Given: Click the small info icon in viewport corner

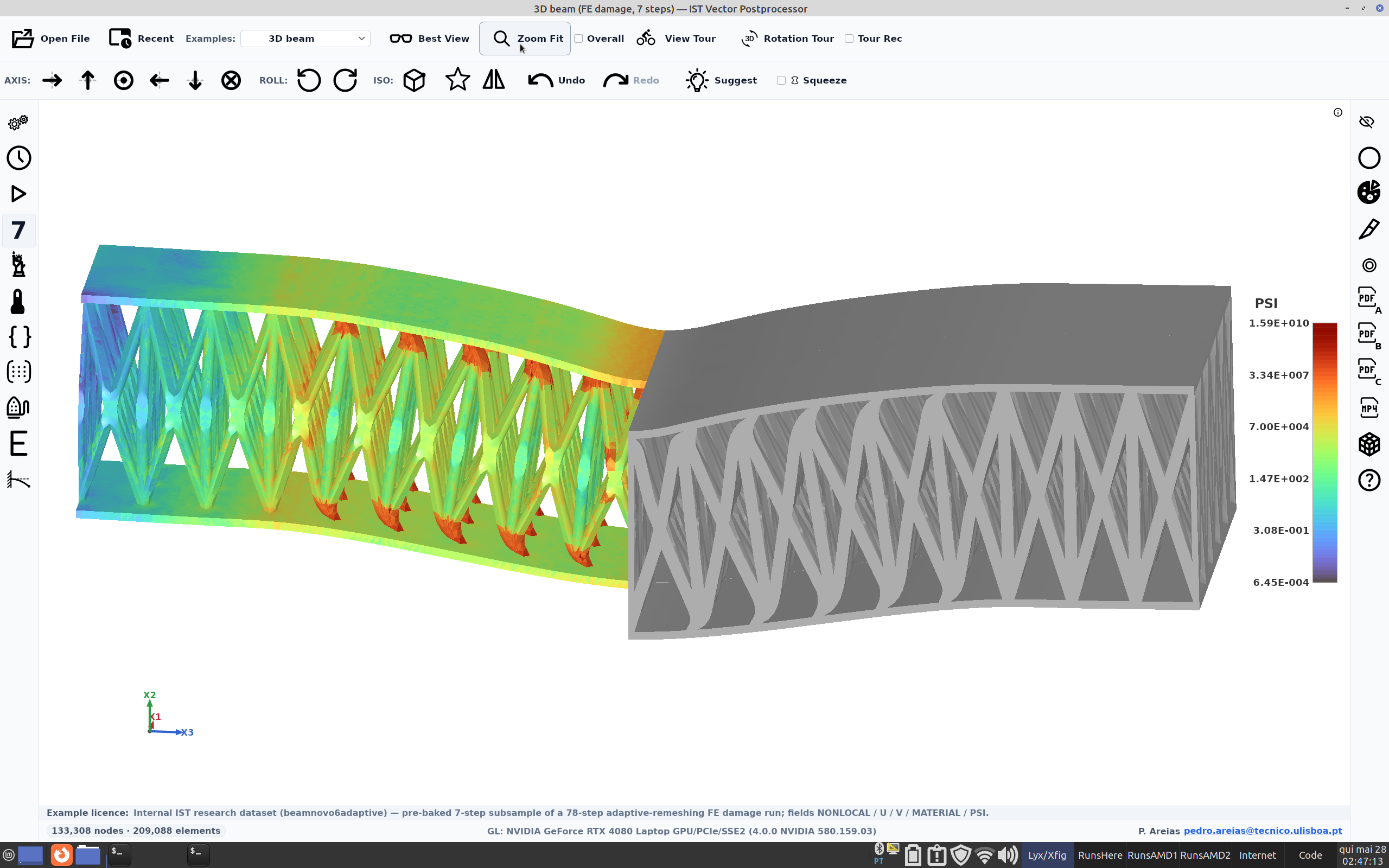Looking at the screenshot, I should click(1338, 112).
